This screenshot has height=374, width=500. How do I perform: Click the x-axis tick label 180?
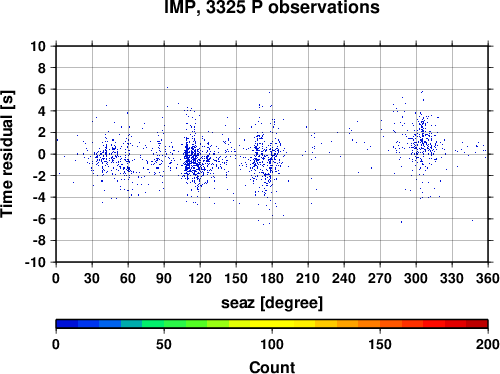[272, 278]
